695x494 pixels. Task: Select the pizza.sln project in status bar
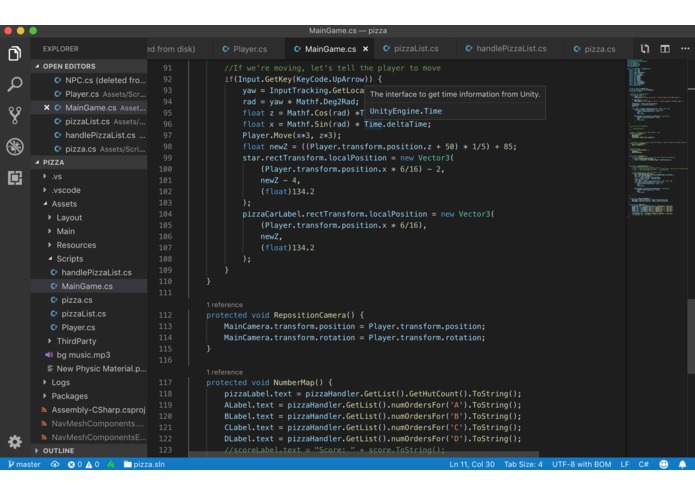[144, 464]
